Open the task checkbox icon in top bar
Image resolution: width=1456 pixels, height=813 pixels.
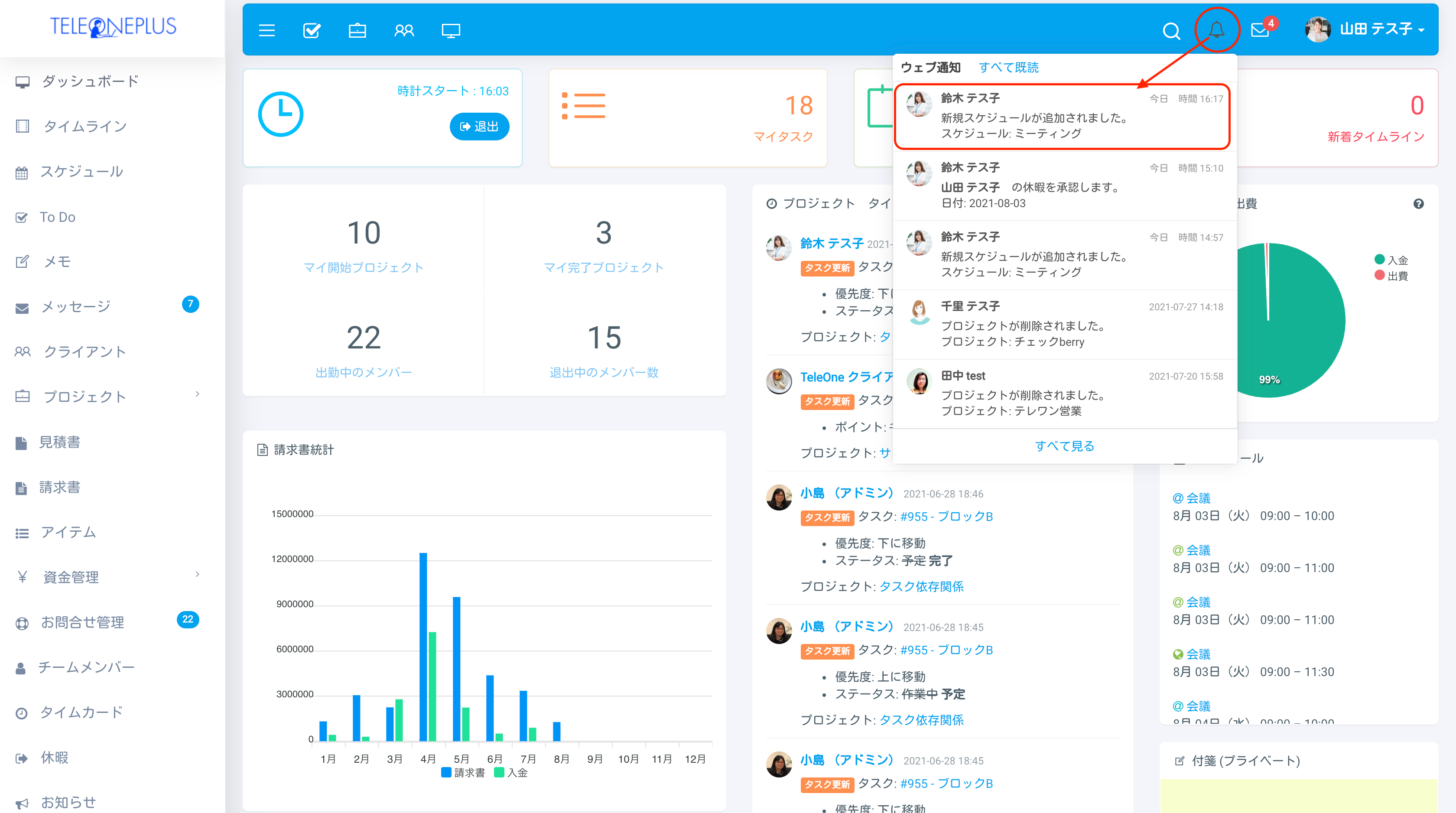click(312, 30)
